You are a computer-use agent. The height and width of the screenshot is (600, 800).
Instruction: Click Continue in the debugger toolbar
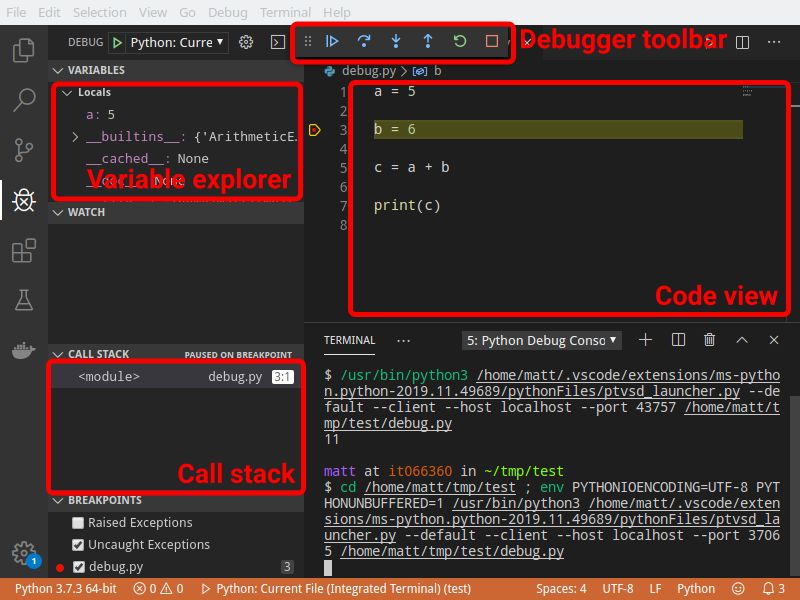(332, 41)
